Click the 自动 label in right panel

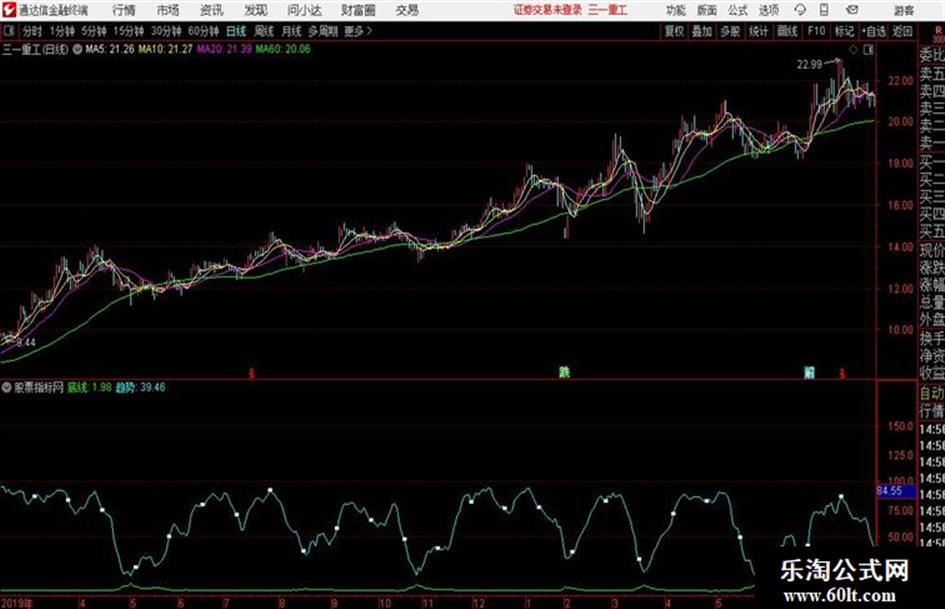(932, 394)
